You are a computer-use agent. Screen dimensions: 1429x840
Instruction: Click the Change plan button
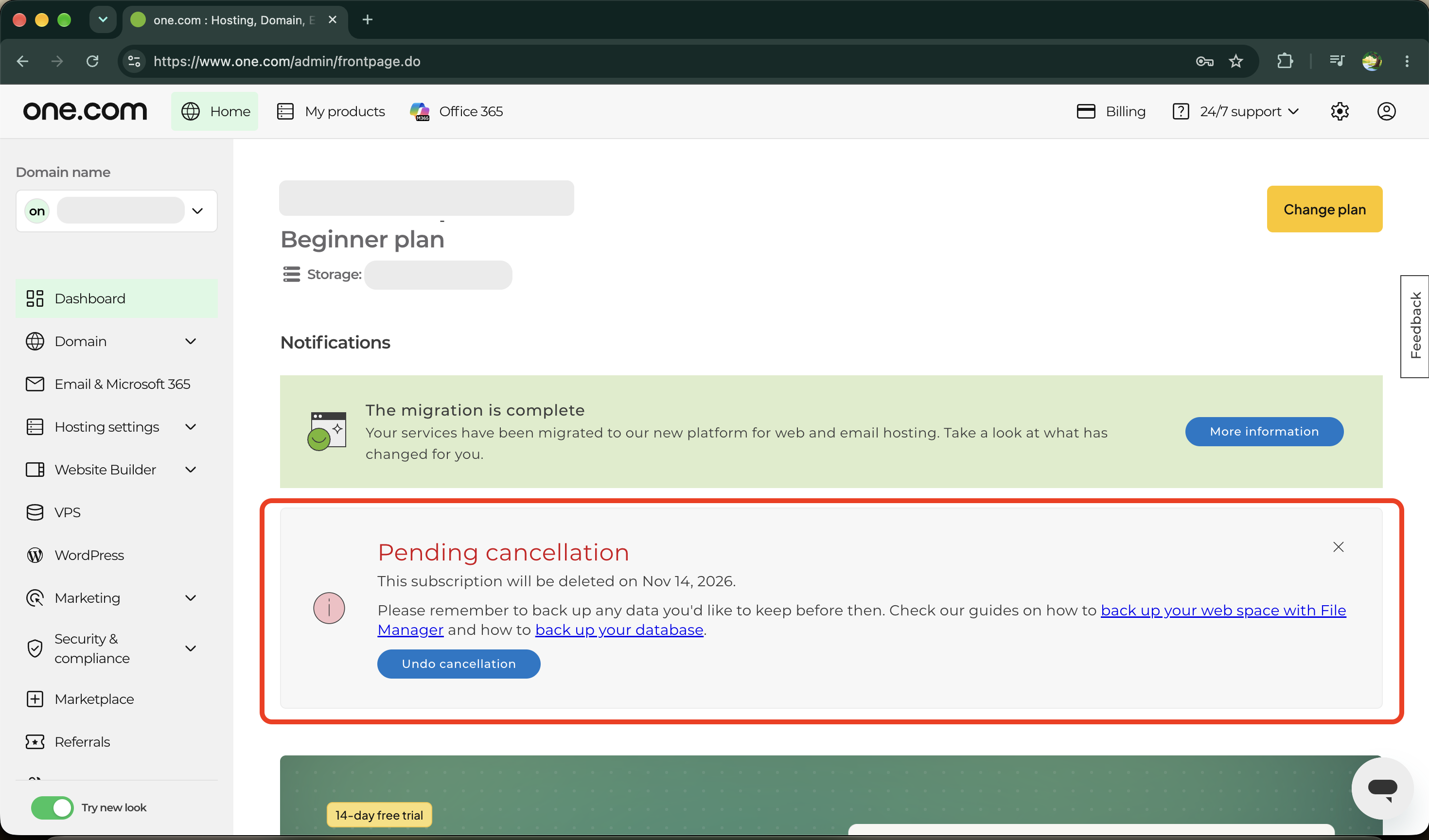coord(1324,209)
